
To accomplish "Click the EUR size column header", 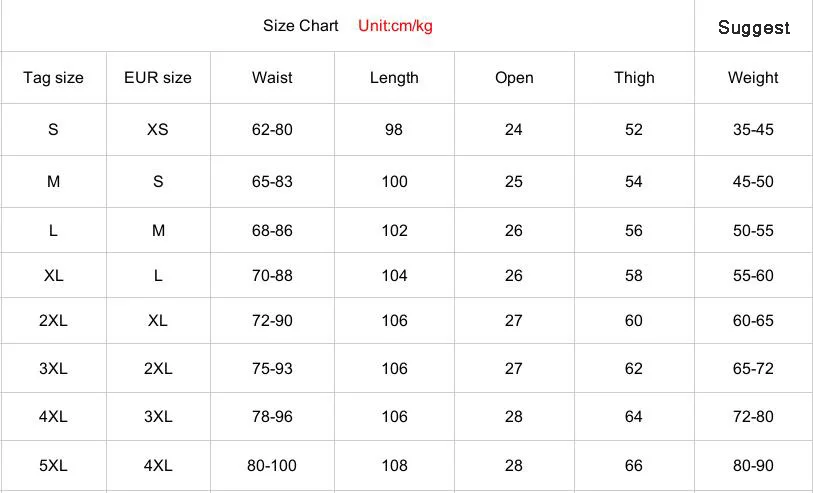I will click(158, 78).
